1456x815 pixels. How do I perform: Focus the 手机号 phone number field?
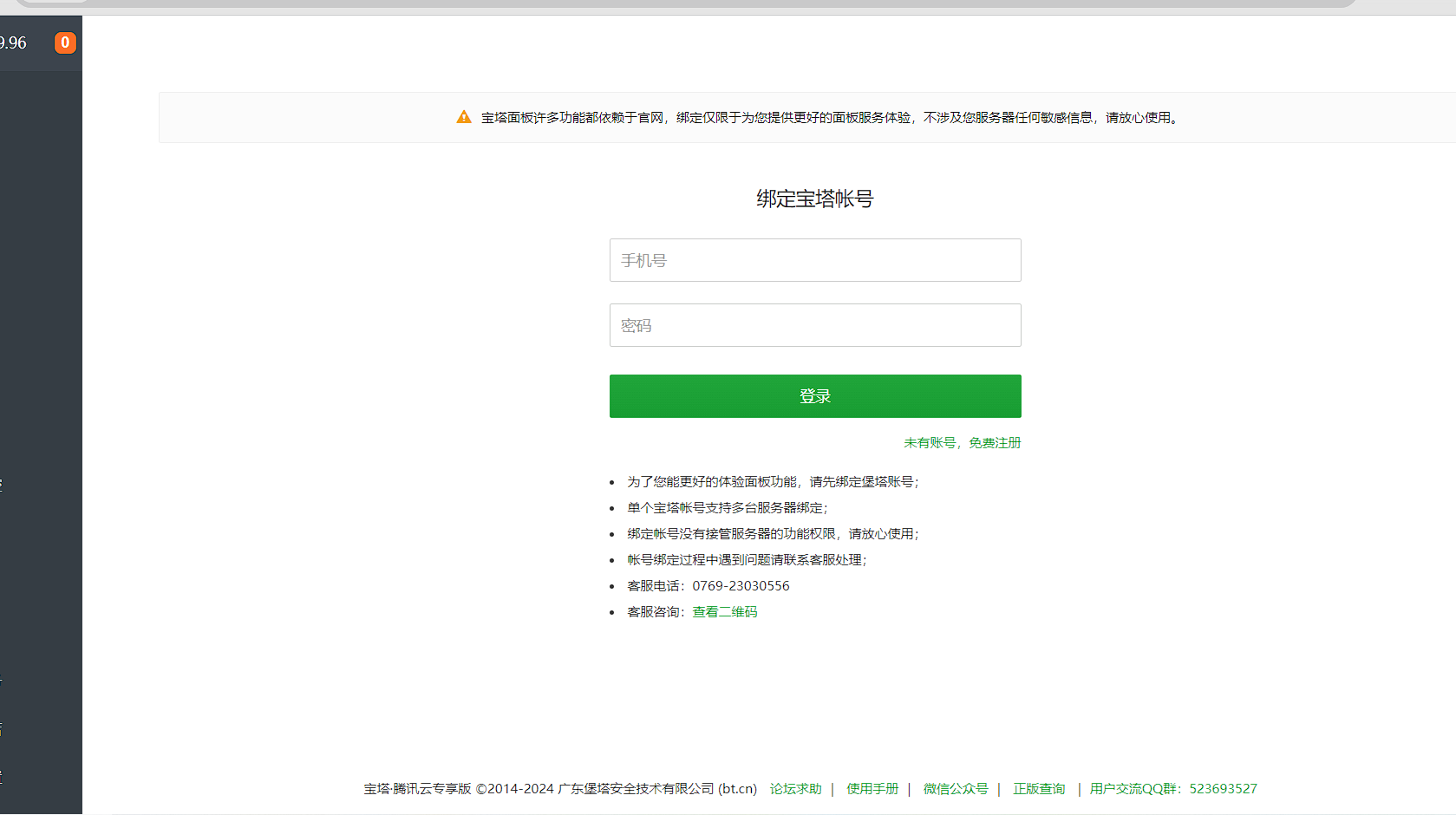click(814, 260)
